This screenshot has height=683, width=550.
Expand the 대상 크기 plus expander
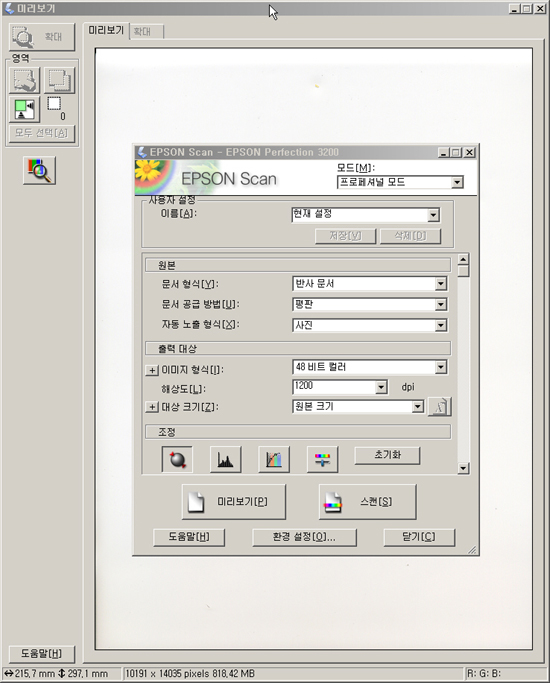tap(152, 407)
